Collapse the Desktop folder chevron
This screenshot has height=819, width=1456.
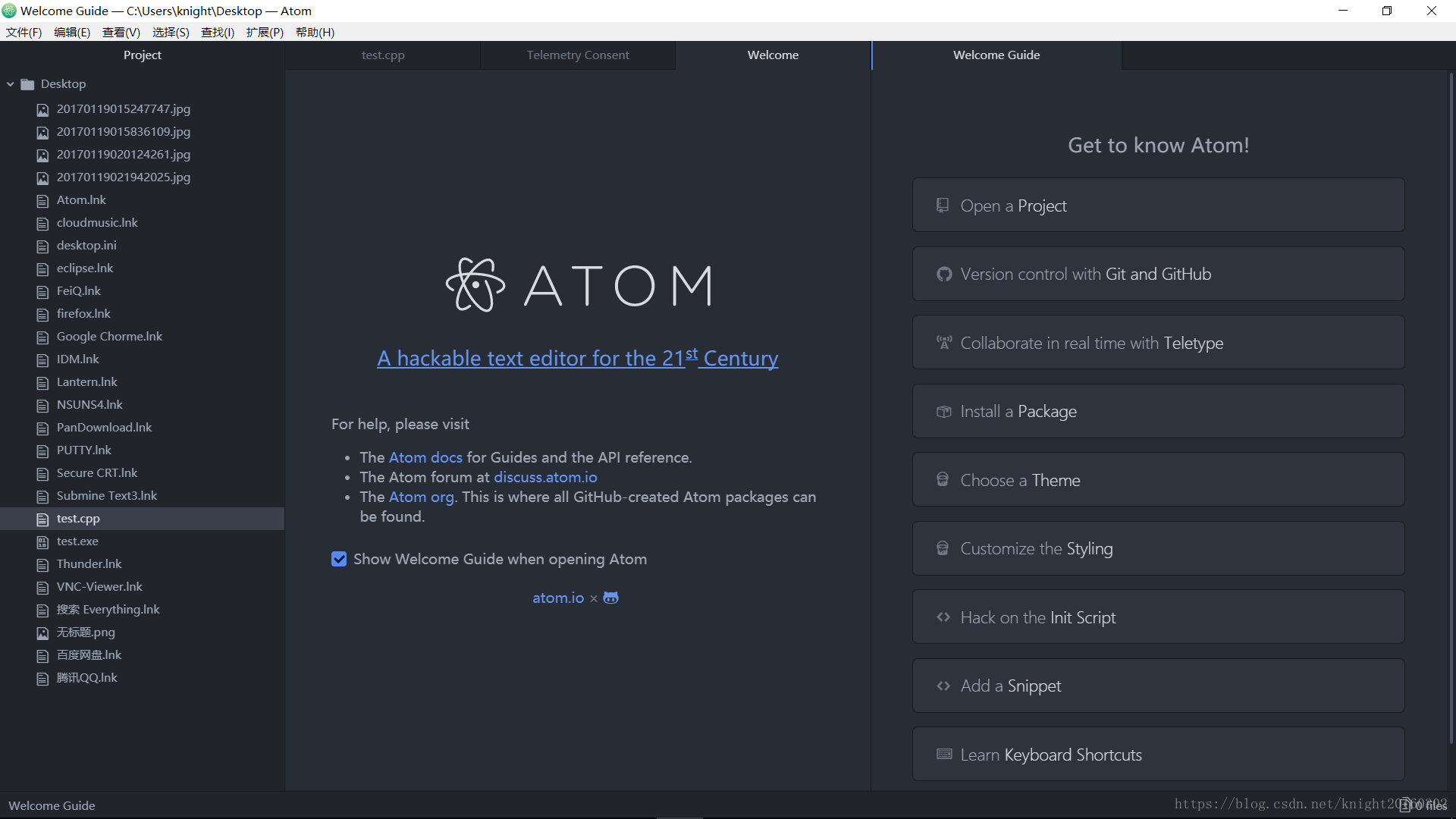pyautogui.click(x=11, y=84)
